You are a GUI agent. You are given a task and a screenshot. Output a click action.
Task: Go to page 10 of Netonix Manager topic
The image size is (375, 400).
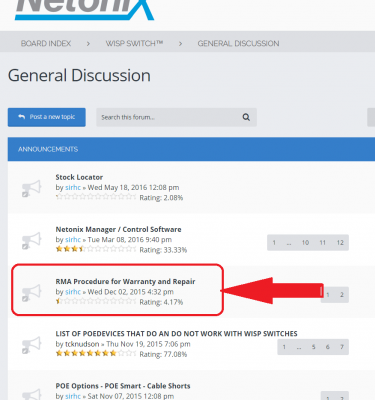[x=305, y=243]
